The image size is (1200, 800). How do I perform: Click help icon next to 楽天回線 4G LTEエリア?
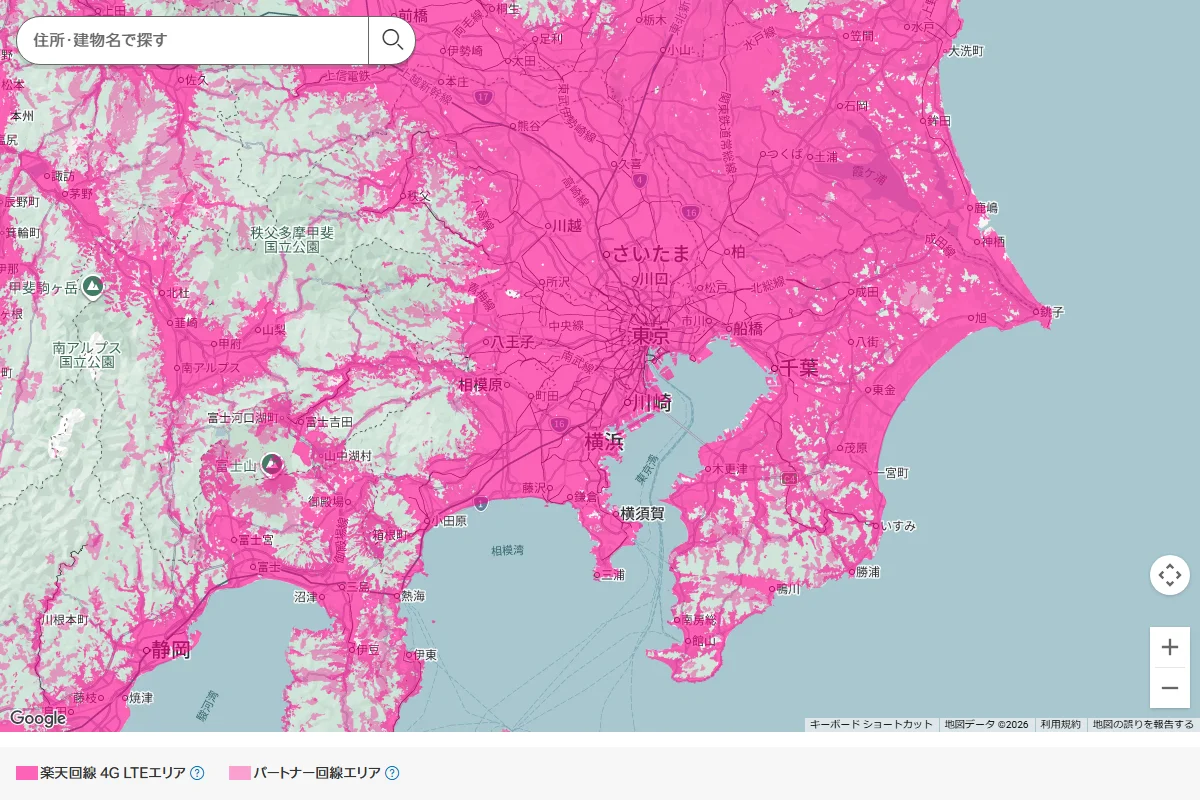[197, 773]
